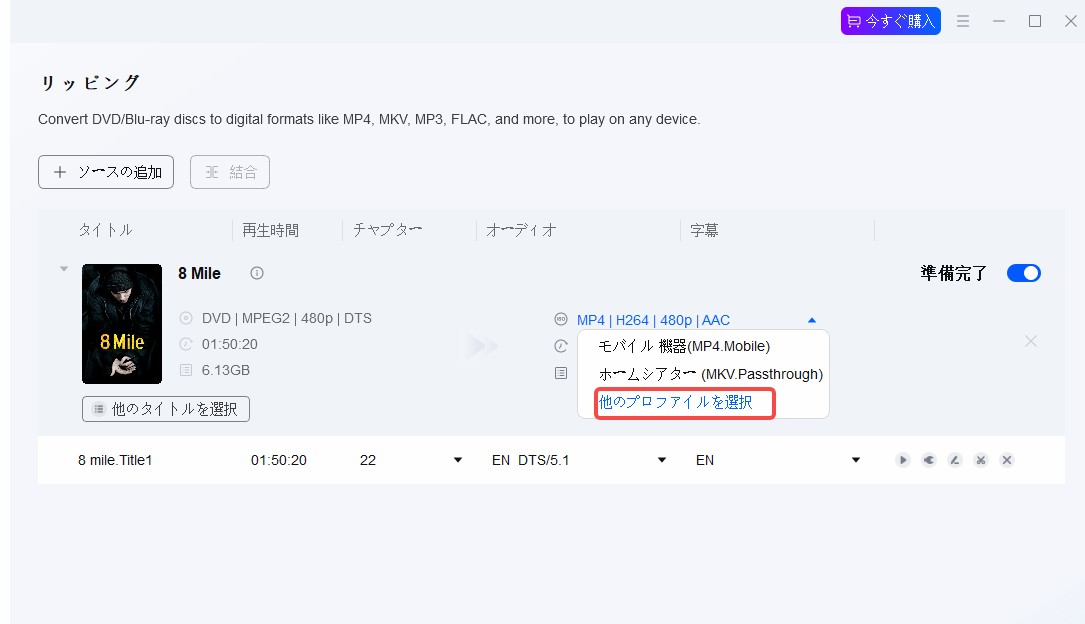1085x624 pixels.
Task: Click the 01:50:20 duration in Title1 row
Action: coord(278,460)
